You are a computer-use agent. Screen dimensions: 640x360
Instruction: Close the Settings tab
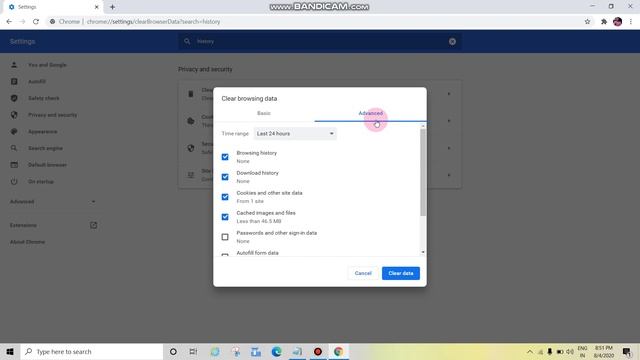pyautogui.click(x=97, y=7)
